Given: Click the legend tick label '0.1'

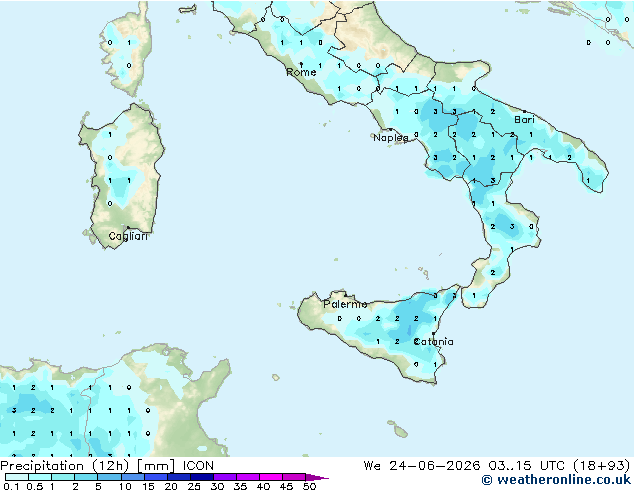Looking at the screenshot, I should [11, 486].
